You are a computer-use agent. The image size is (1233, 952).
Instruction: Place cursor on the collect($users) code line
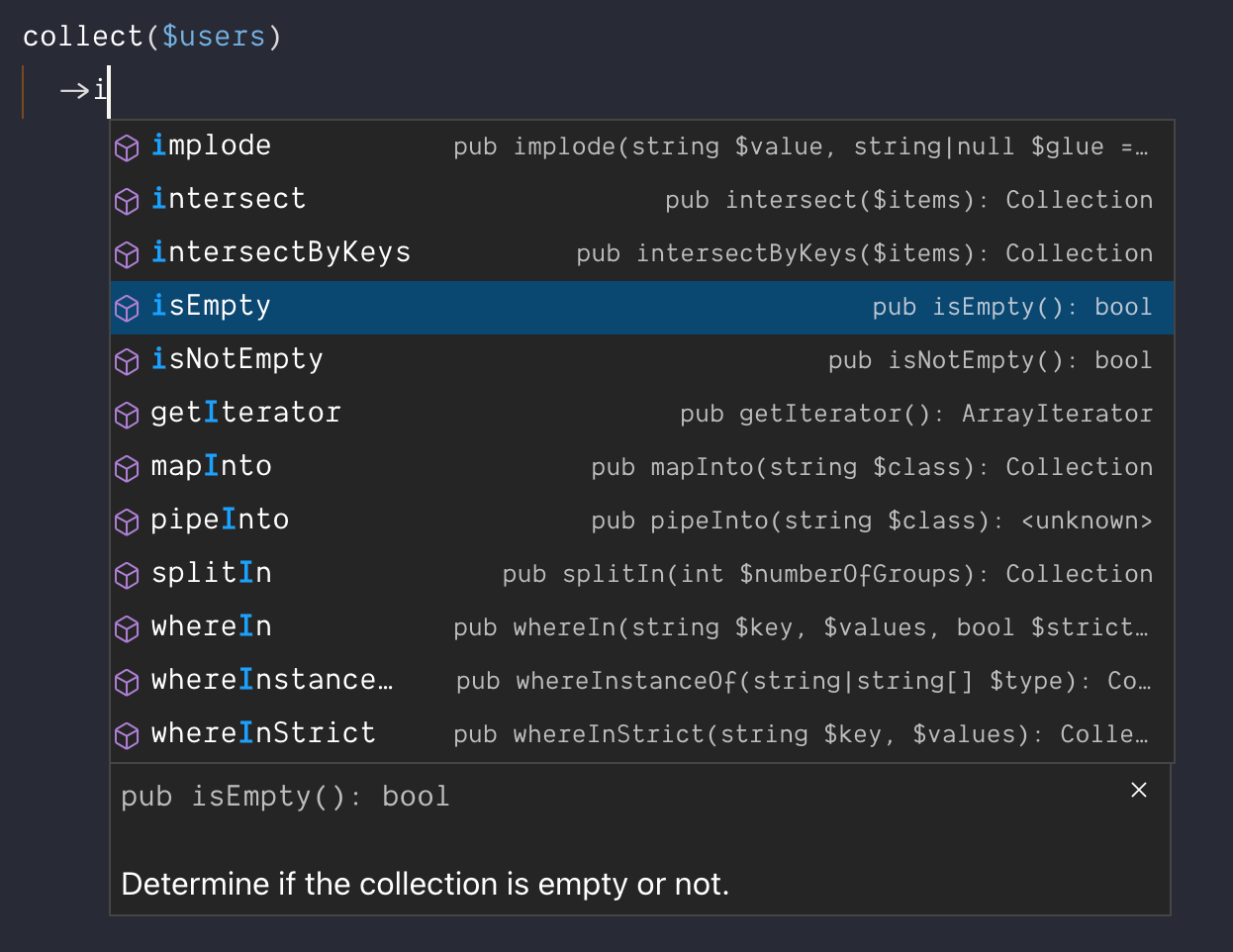tap(152, 37)
